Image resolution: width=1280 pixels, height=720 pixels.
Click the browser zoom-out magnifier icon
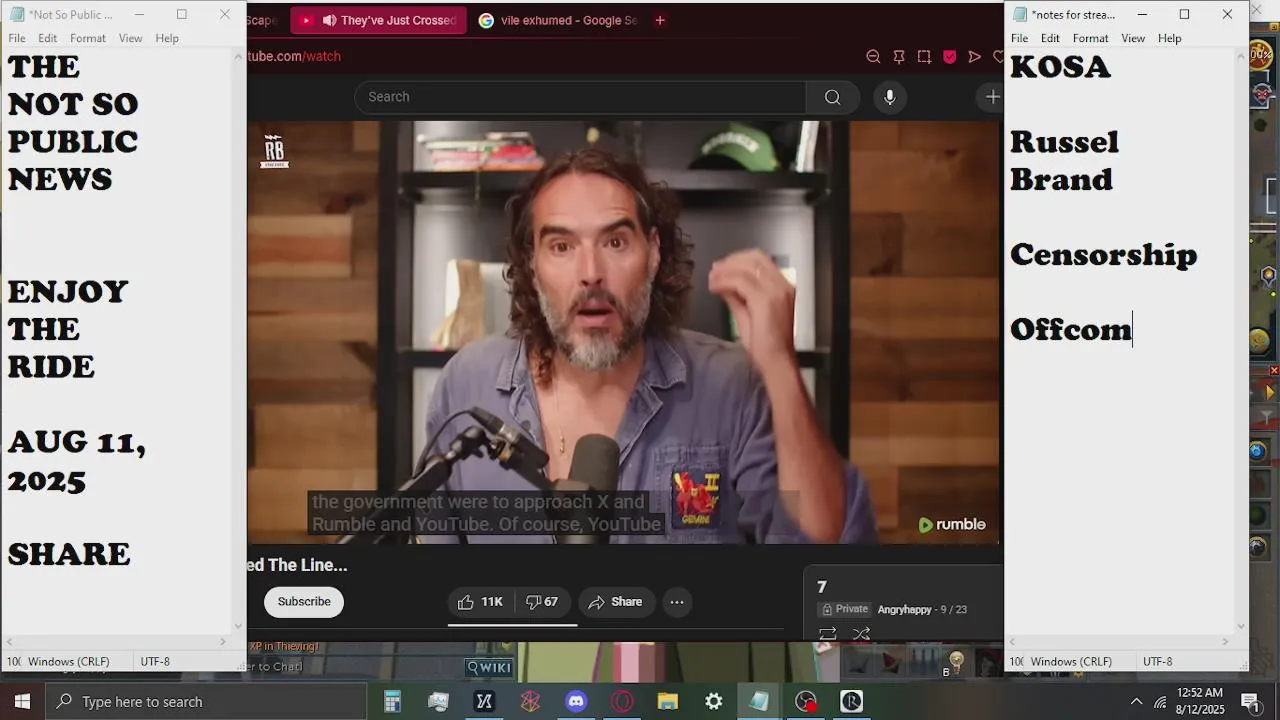[x=873, y=57]
